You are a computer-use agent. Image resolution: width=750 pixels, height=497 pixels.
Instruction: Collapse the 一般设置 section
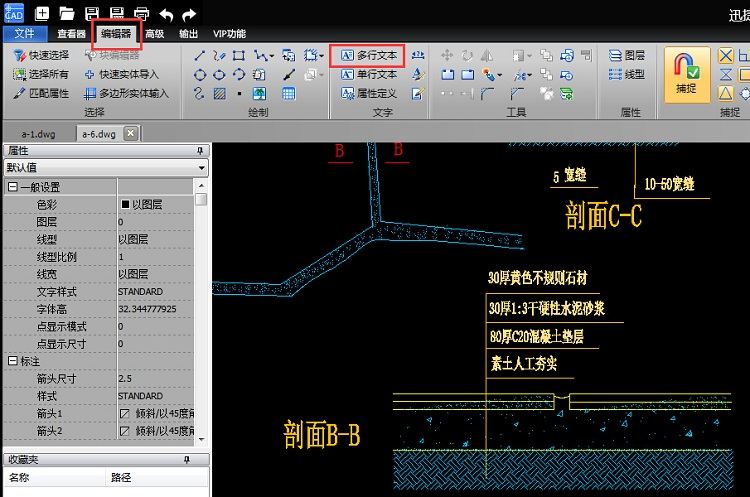[x=13, y=187]
